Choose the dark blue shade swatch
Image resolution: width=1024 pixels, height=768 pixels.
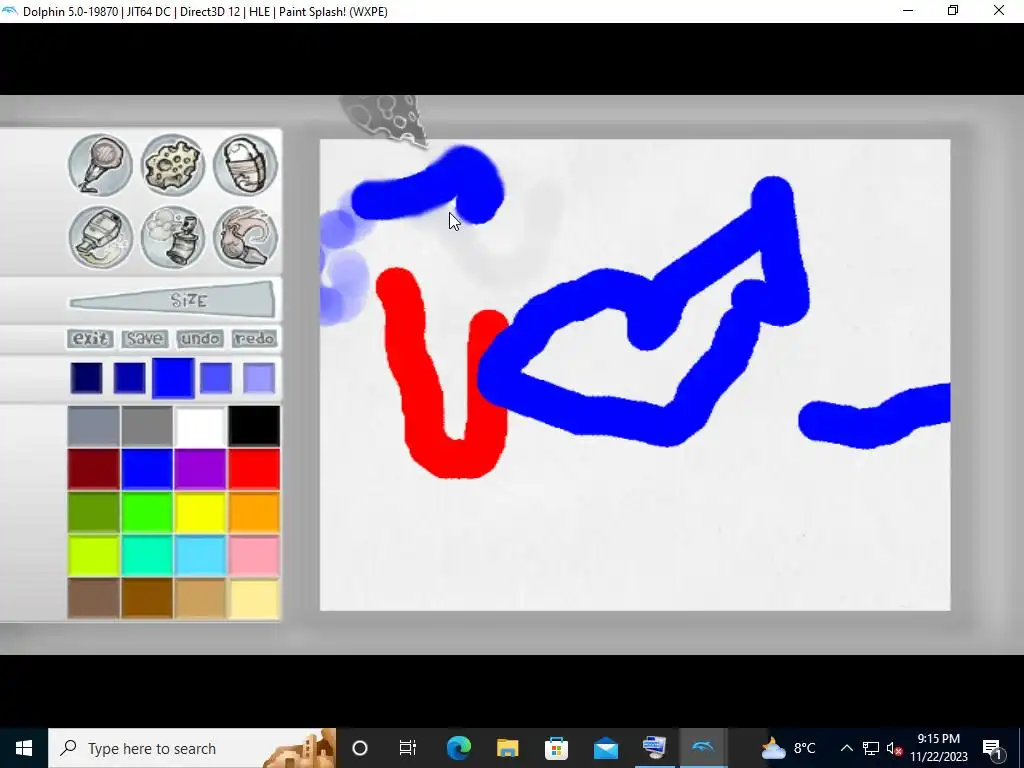(x=129, y=378)
